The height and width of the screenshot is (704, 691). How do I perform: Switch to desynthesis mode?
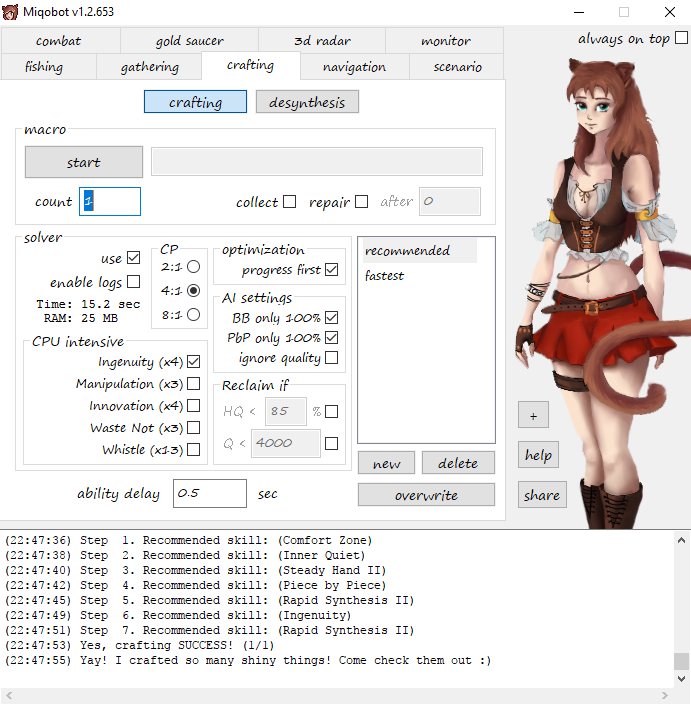point(307,102)
